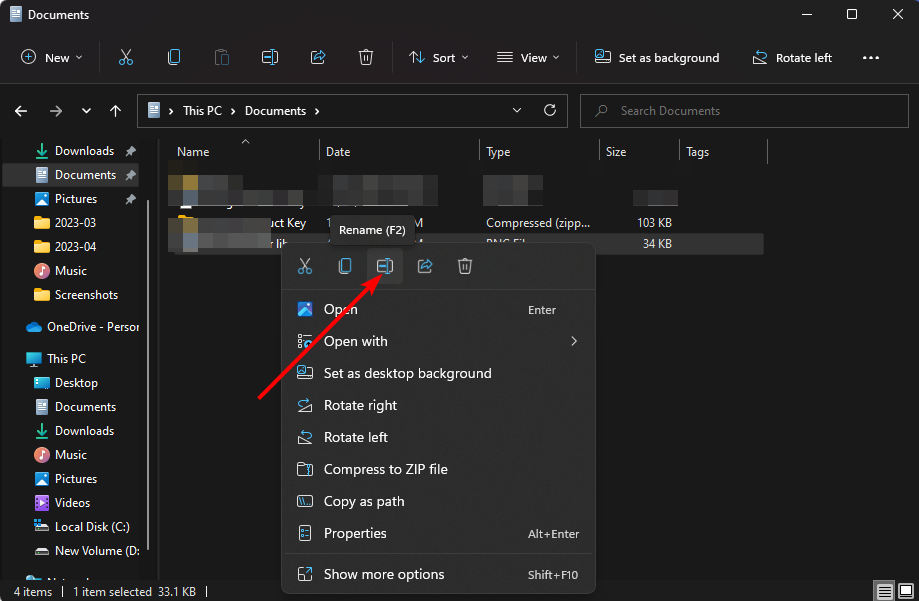
Task: Click the Copy icon in the top toolbar
Action: point(173,57)
